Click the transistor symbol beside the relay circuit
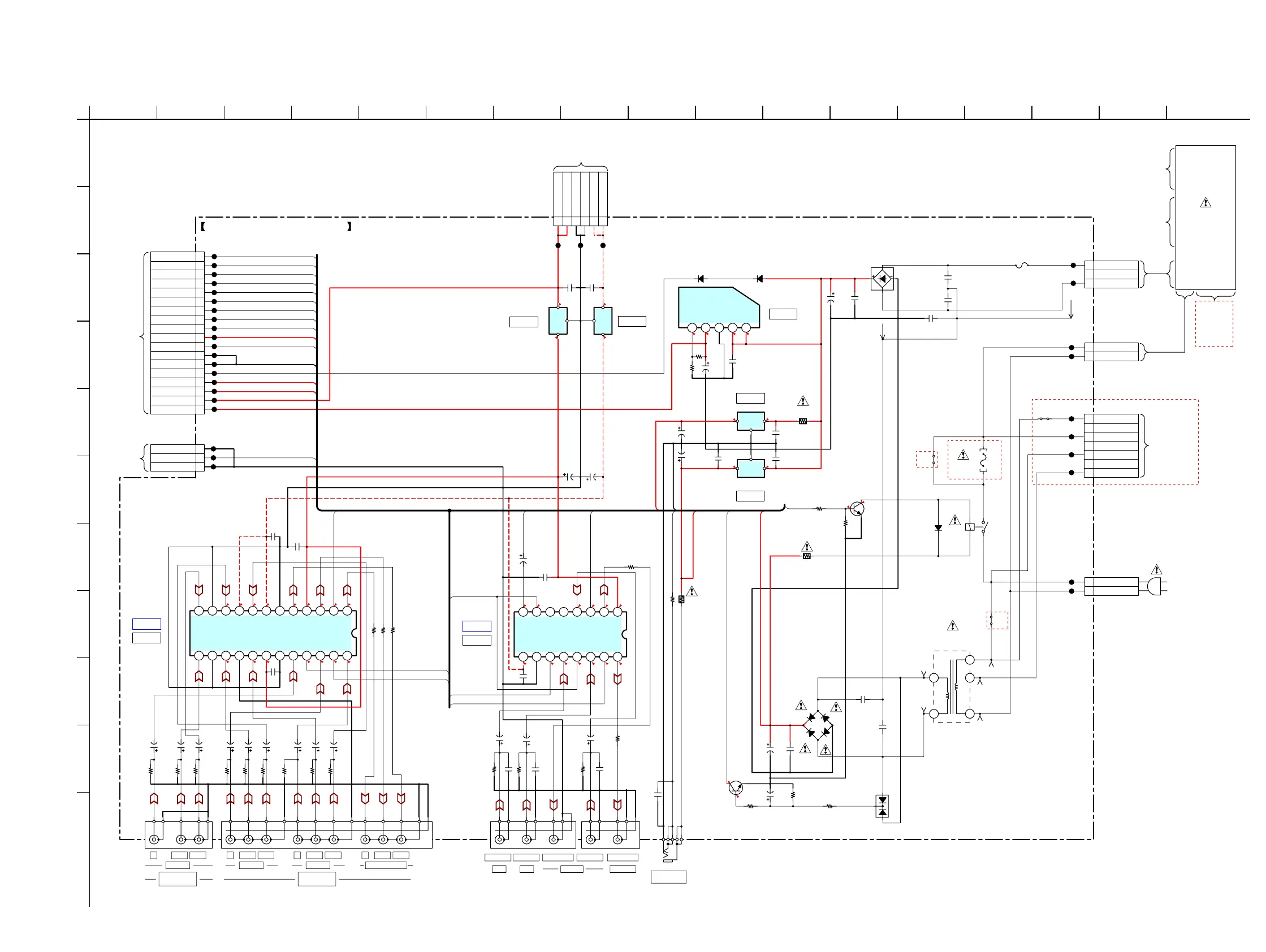This screenshot has height=952, width=1266. [x=856, y=508]
